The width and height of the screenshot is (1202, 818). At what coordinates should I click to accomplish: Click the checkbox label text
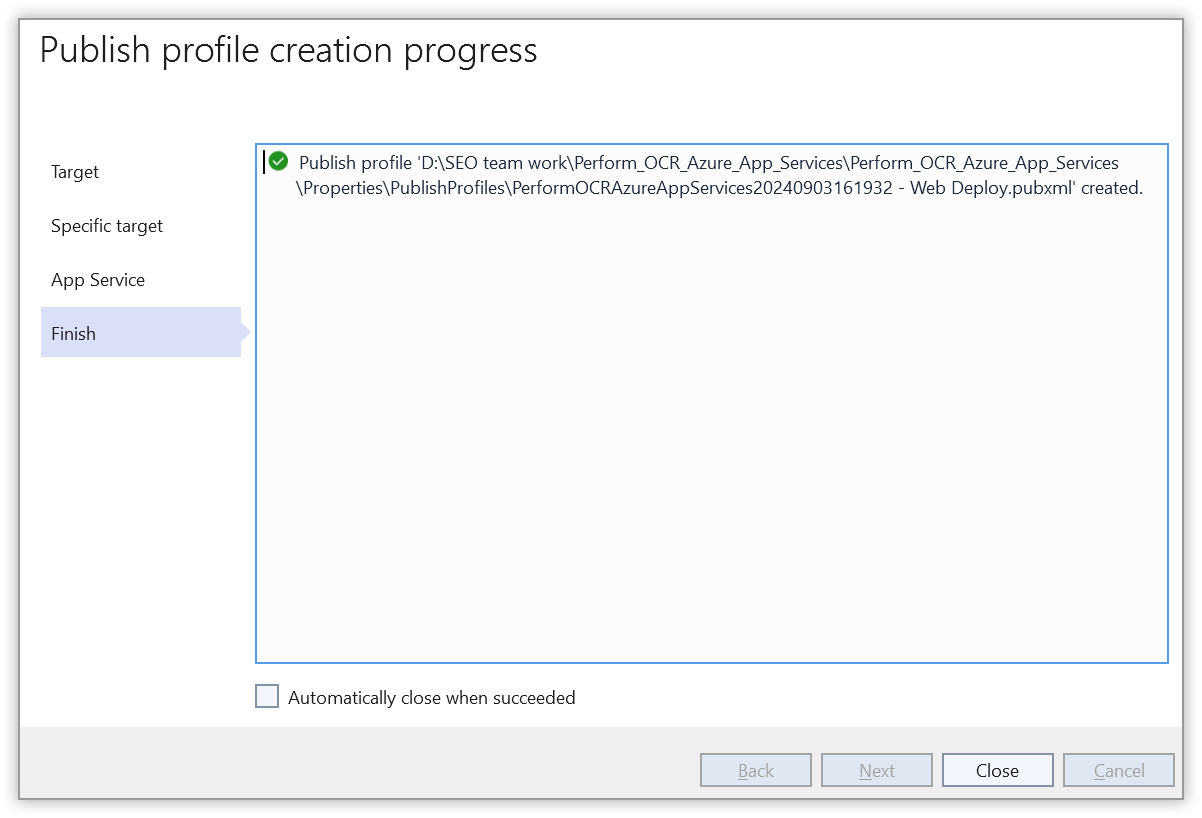431,697
